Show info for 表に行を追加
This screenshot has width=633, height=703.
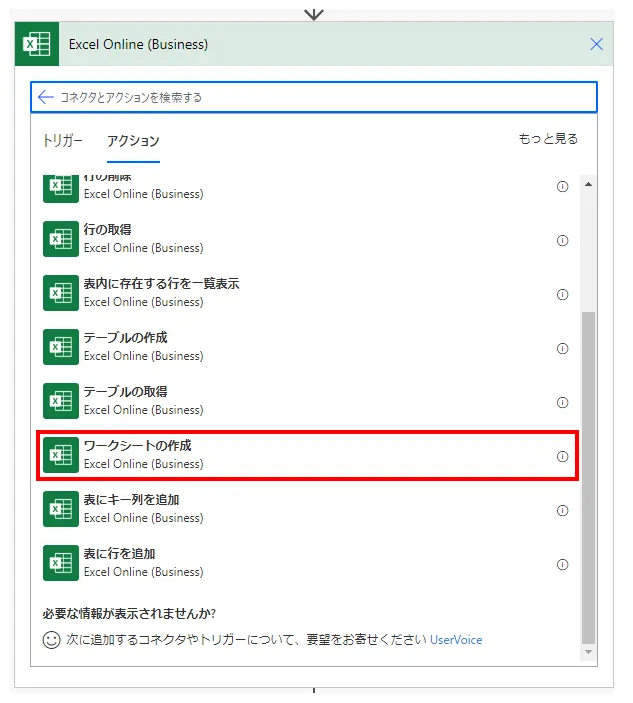562,564
